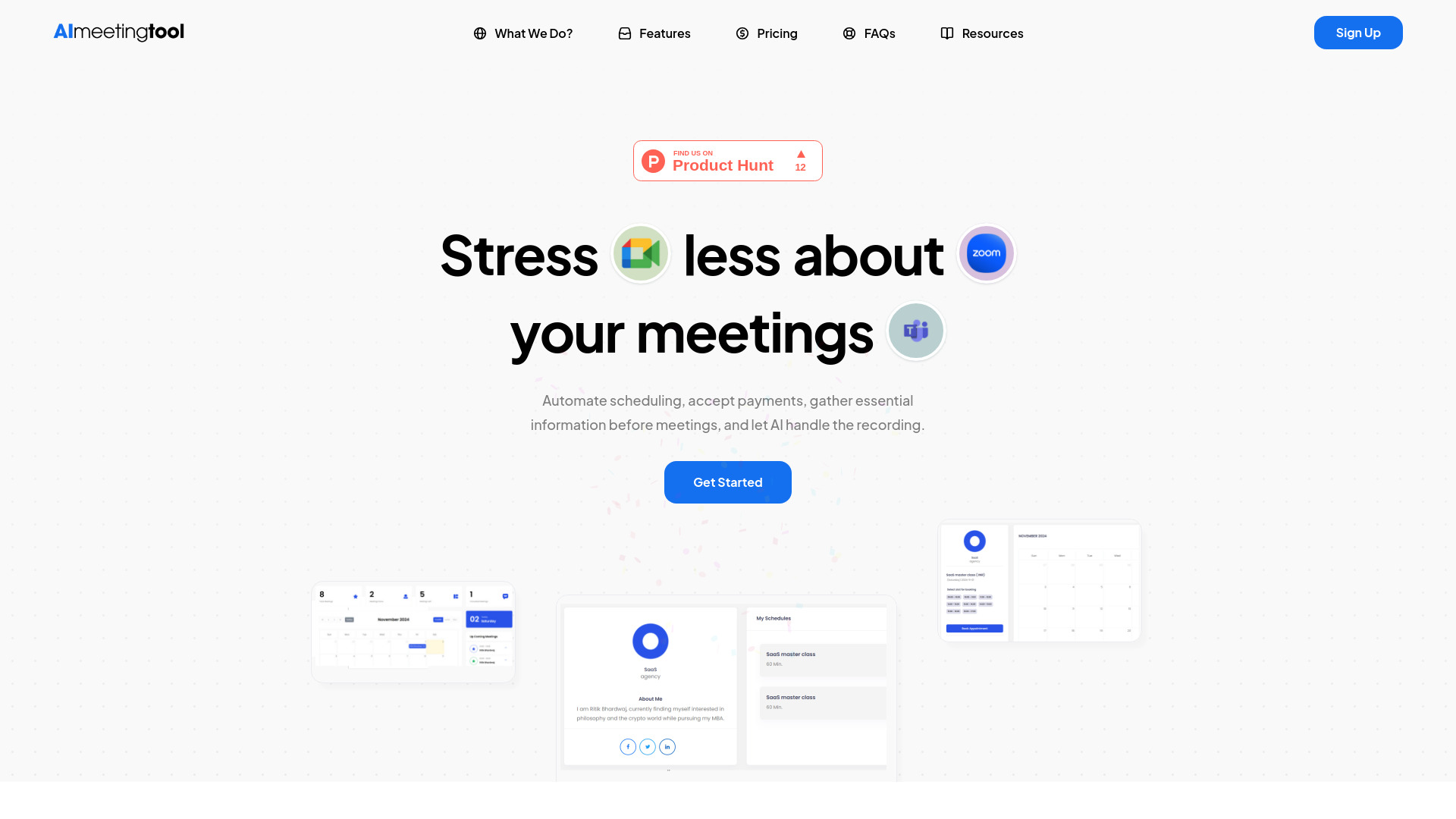Image resolution: width=1456 pixels, height=819 pixels.
Task: Click the calendar icon next to Features
Action: tap(625, 33)
